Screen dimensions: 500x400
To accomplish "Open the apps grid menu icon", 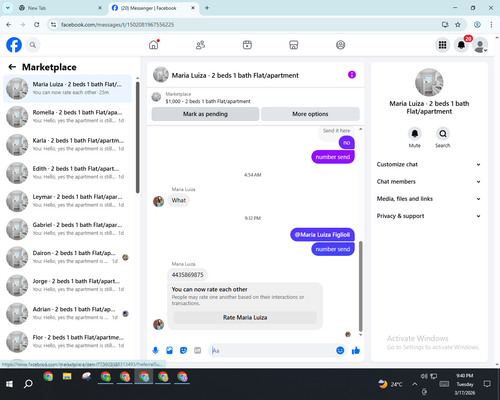I will (442, 45).
